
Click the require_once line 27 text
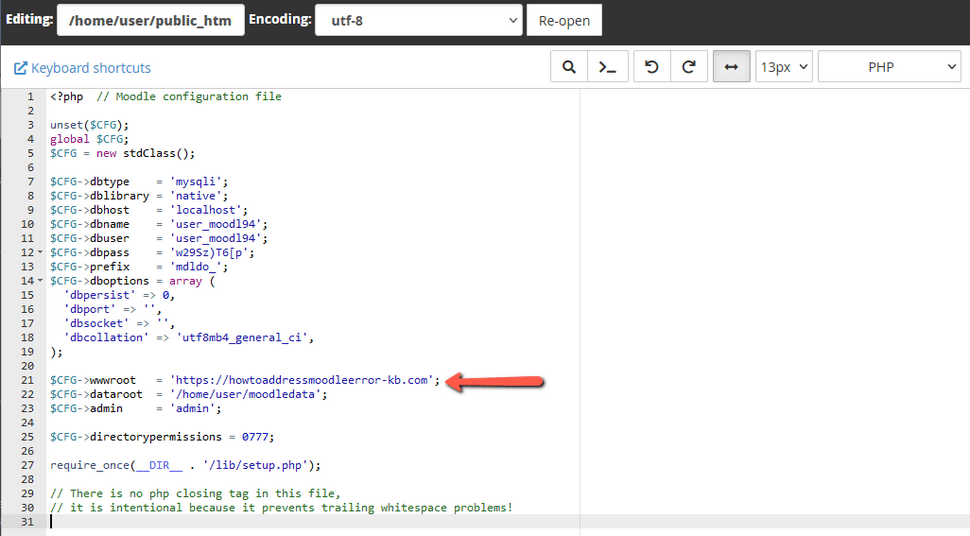point(186,465)
